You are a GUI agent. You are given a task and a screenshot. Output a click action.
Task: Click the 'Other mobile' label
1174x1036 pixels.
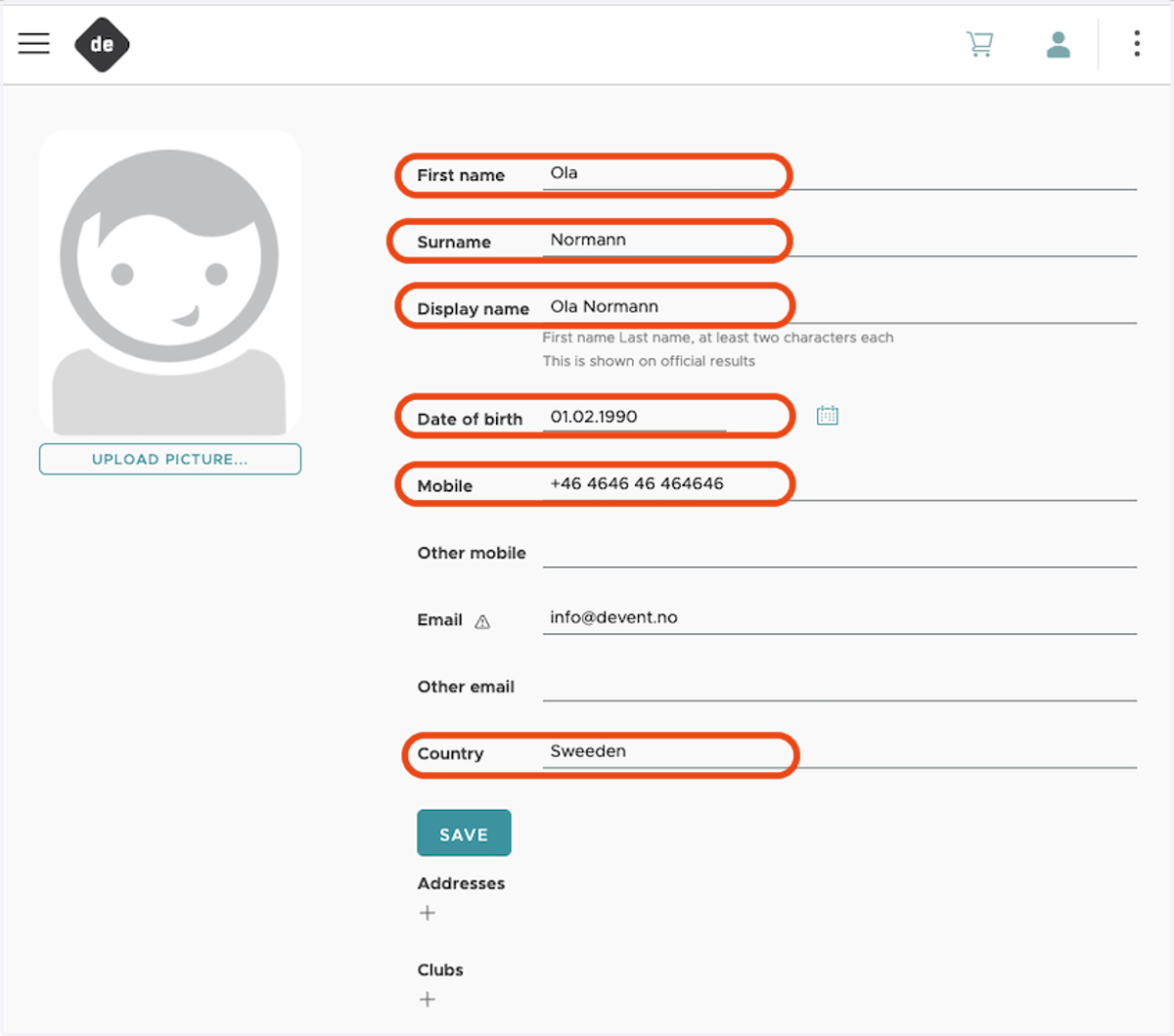pos(472,553)
